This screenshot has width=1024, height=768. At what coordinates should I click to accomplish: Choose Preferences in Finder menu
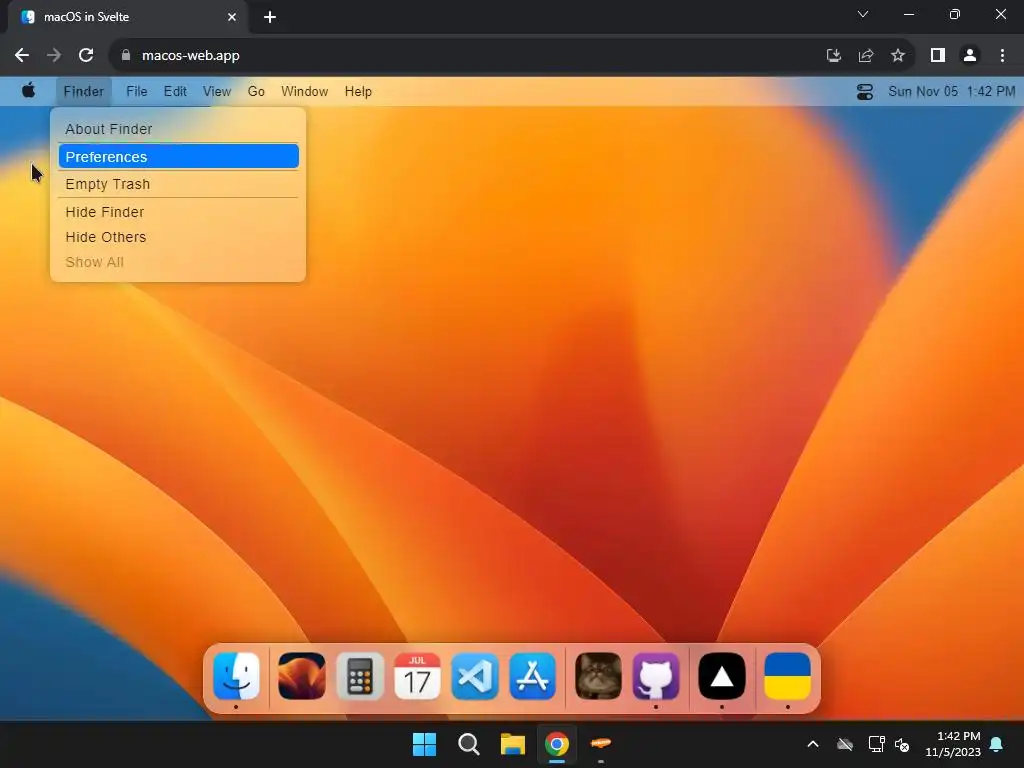(178, 157)
